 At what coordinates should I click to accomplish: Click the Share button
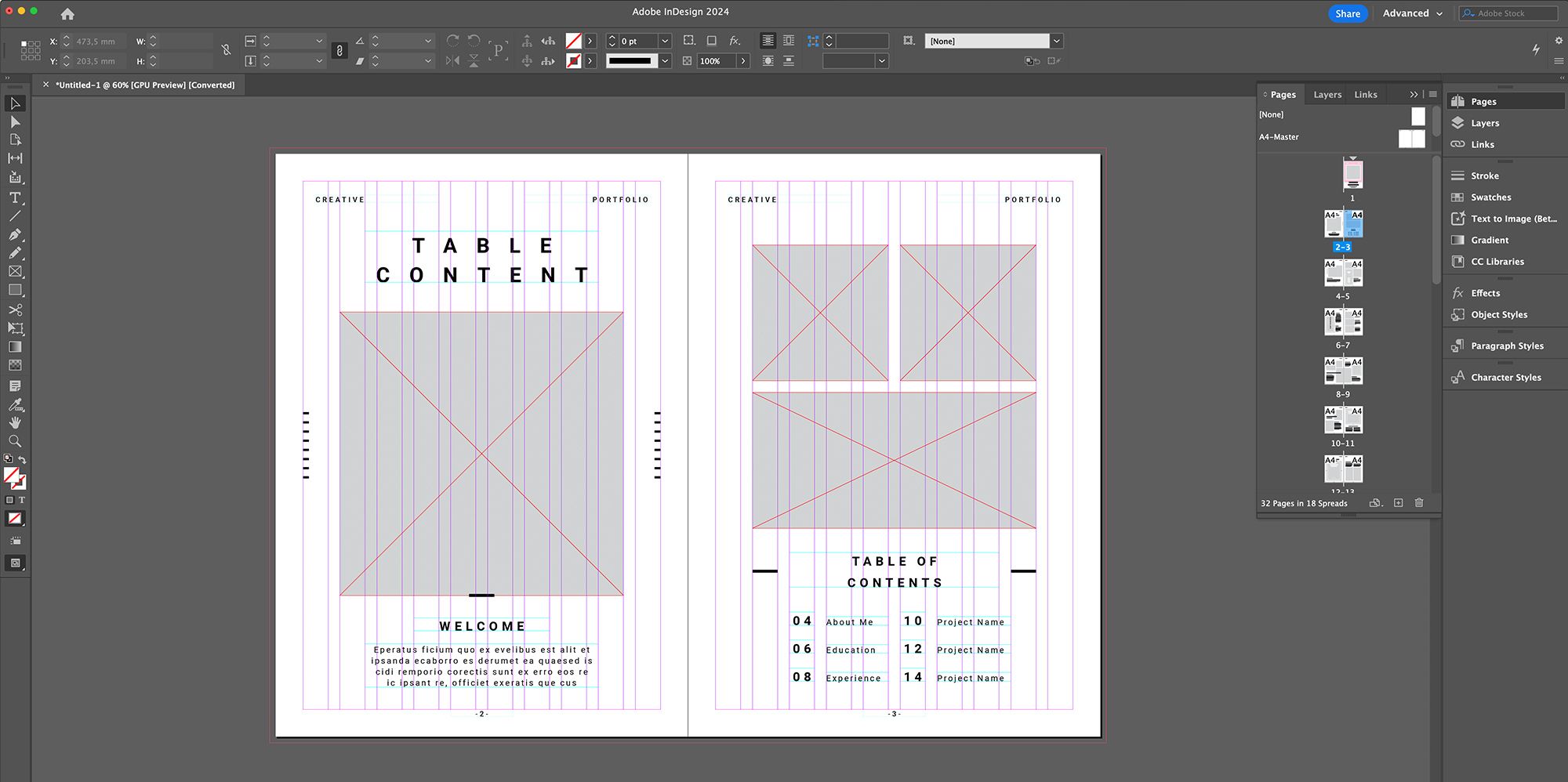pos(1347,13)
